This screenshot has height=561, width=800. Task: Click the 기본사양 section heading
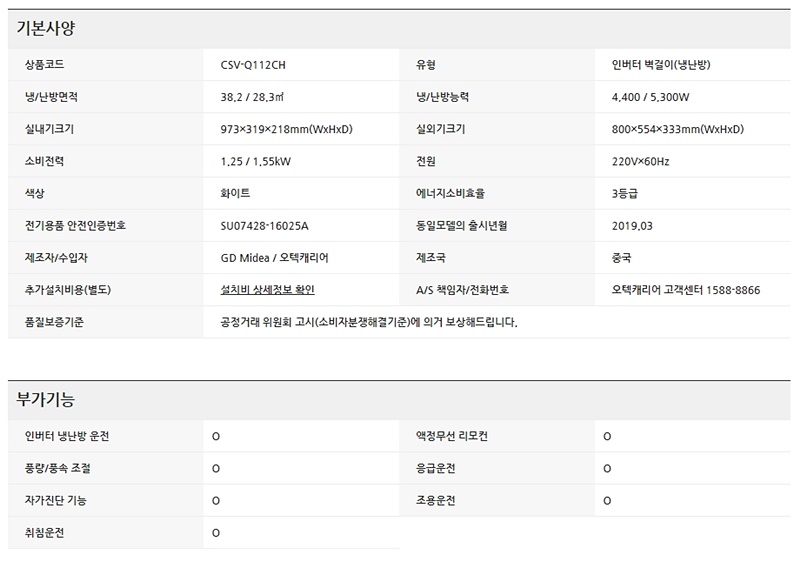46,29
